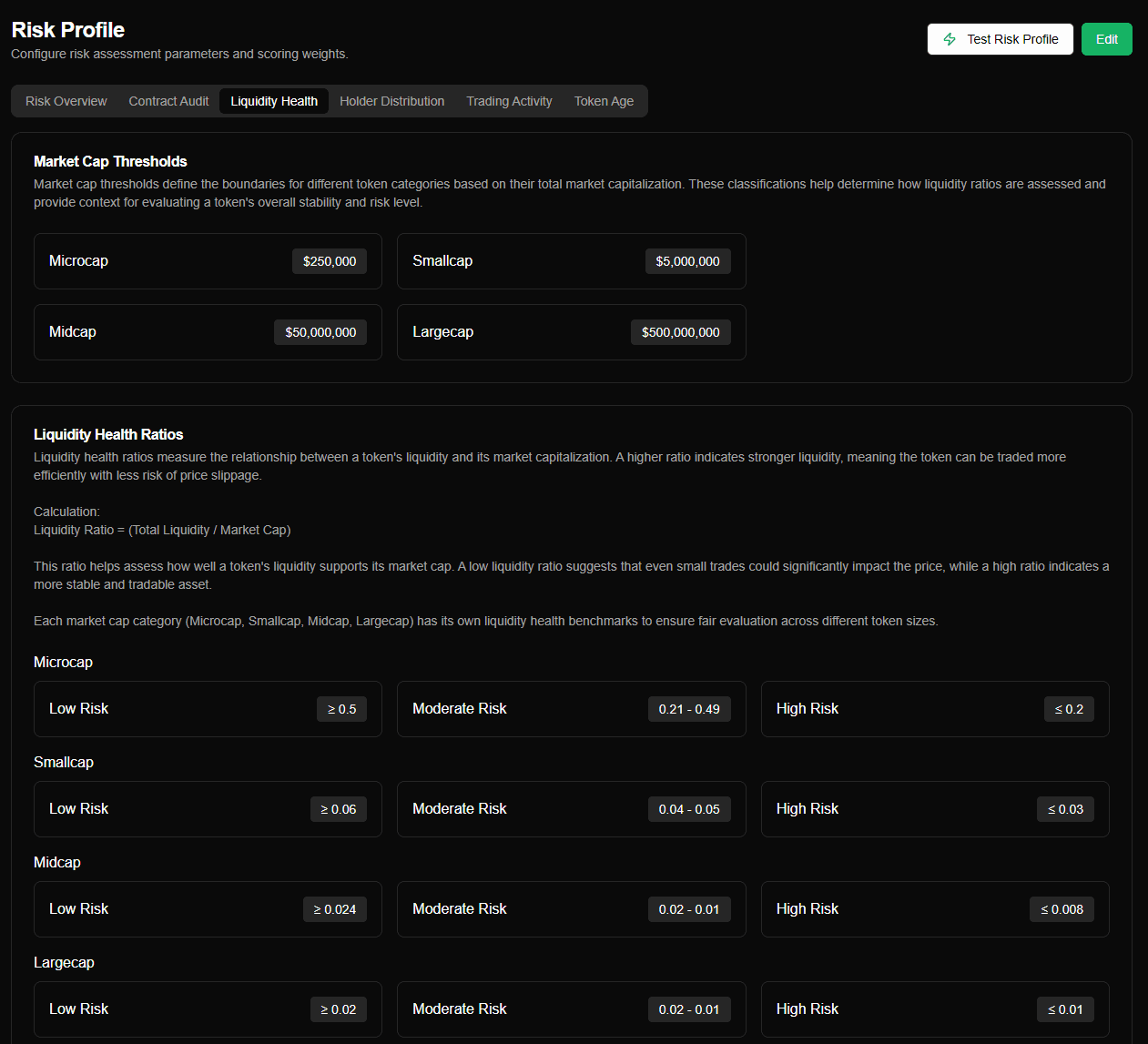The width and height of the screenshot is (1148, 1044).
Task: Open the Contract Audit tab
Action: tap(168, 101)
